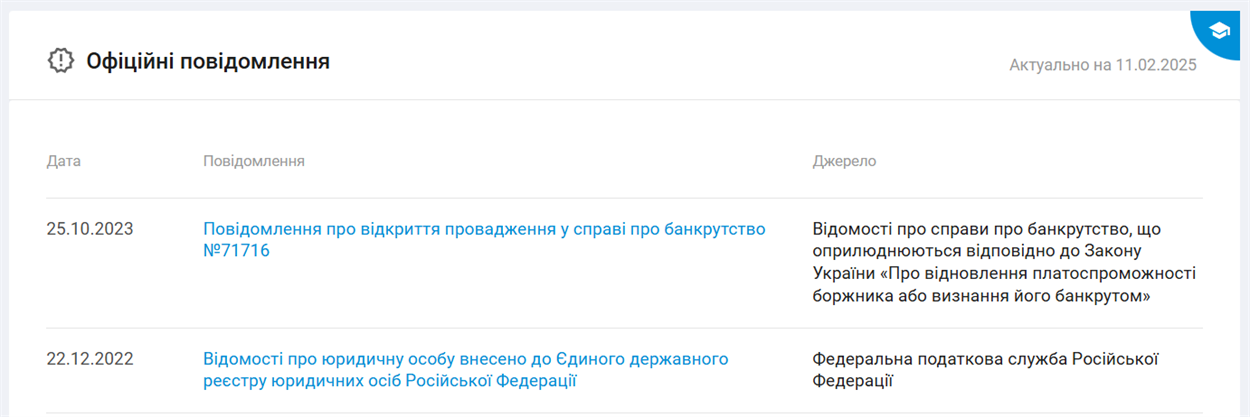The image size is (1250, 417).
Task: Open the Russian Federation legal entities registry link
Action: 465,359
